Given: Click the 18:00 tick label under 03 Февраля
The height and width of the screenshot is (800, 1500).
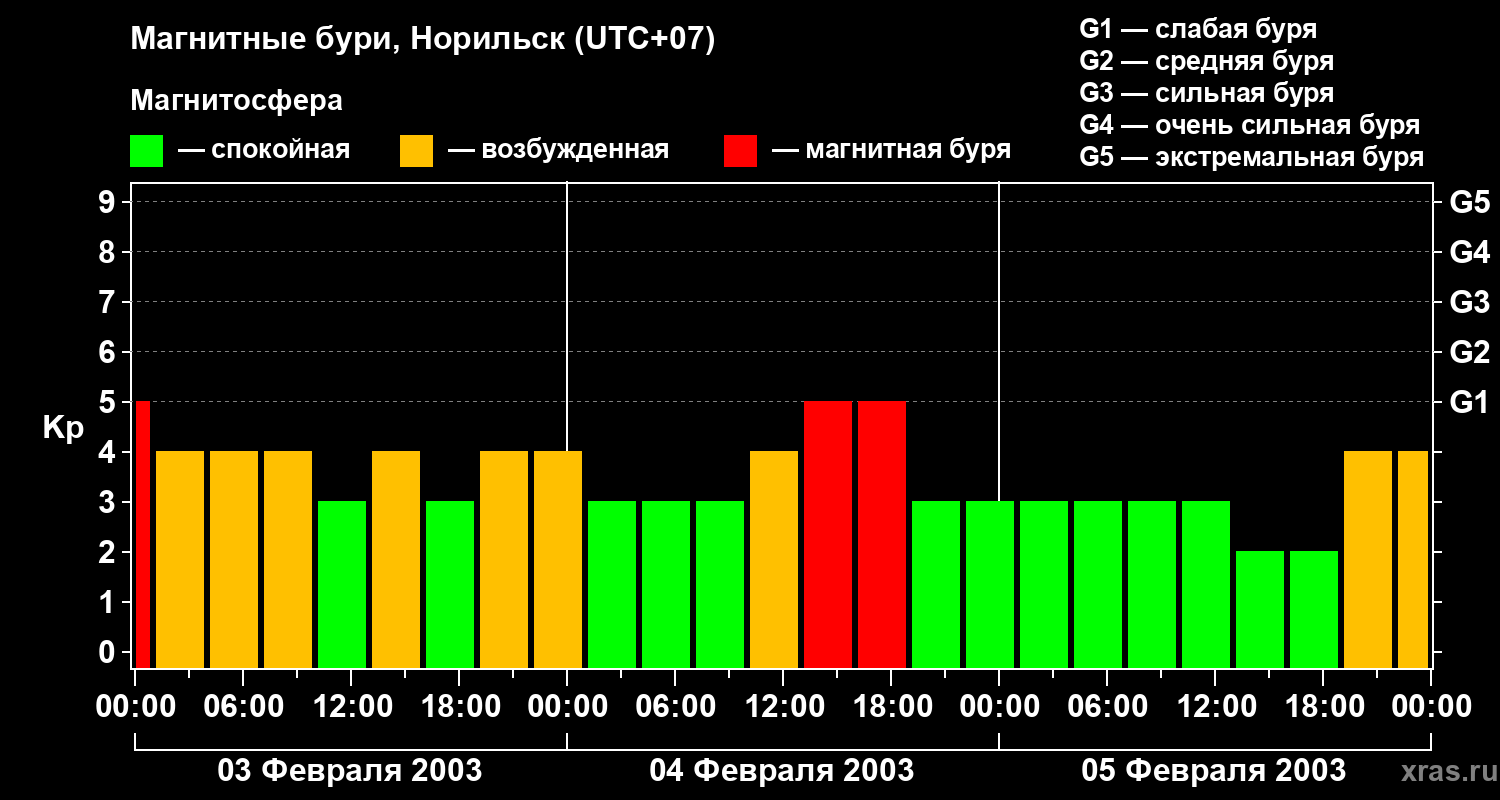Looking at the screenshot, I should (x=459, y=707).
